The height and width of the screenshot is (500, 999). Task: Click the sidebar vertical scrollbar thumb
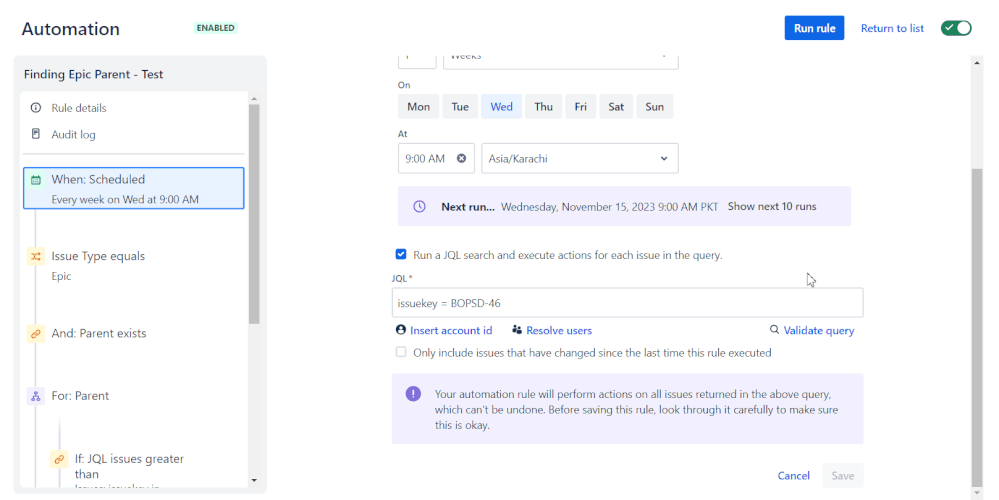254,214
